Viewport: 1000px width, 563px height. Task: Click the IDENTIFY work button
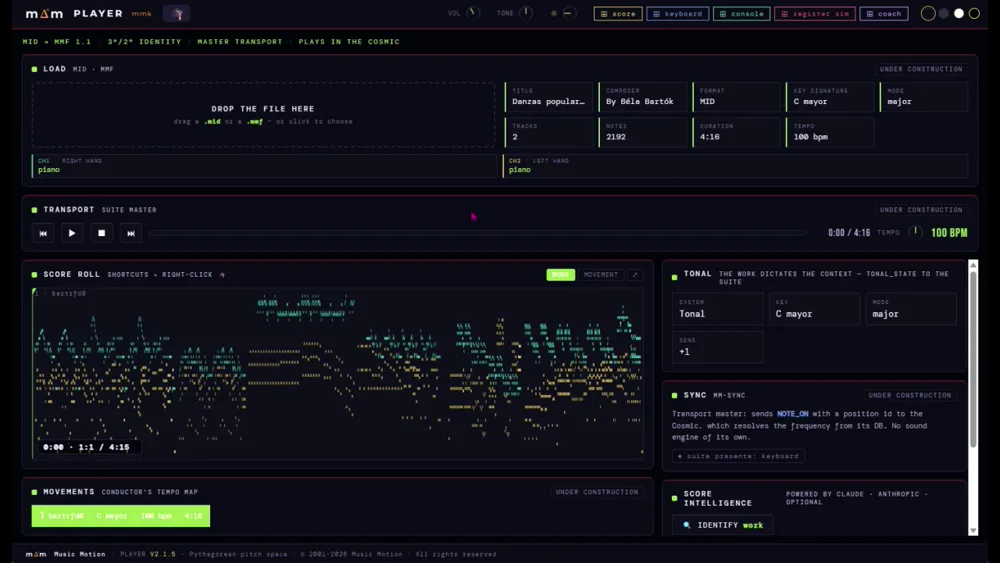[x=723, y=525]
